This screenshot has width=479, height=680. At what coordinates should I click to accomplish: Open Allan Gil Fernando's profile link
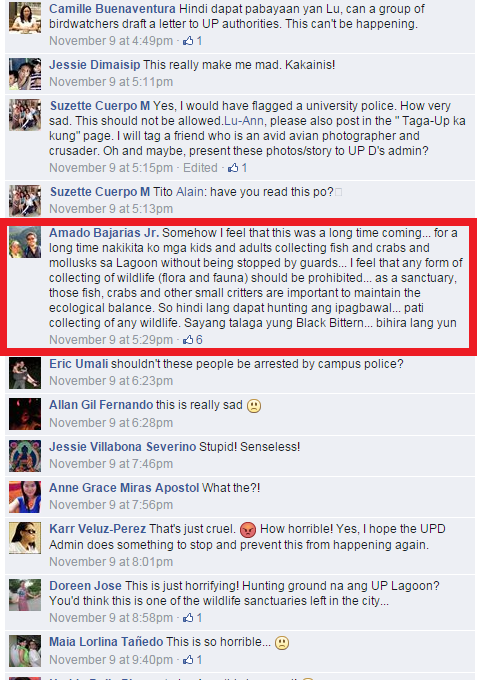click(x=101, y=405)
